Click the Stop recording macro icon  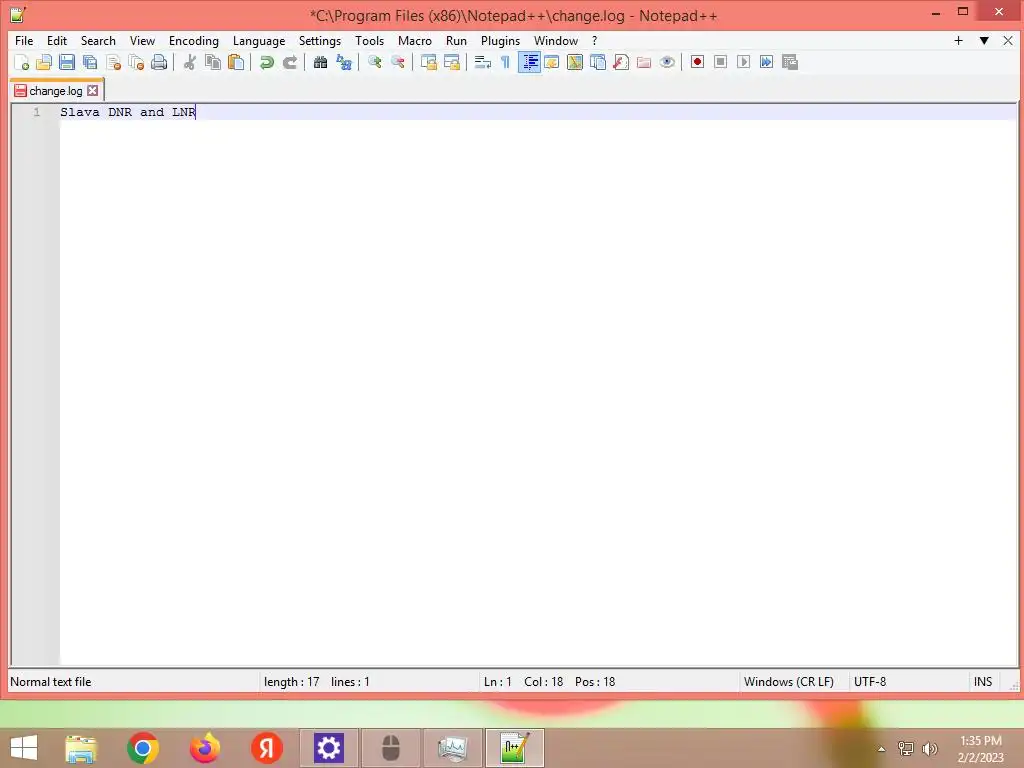click(720, 62)
